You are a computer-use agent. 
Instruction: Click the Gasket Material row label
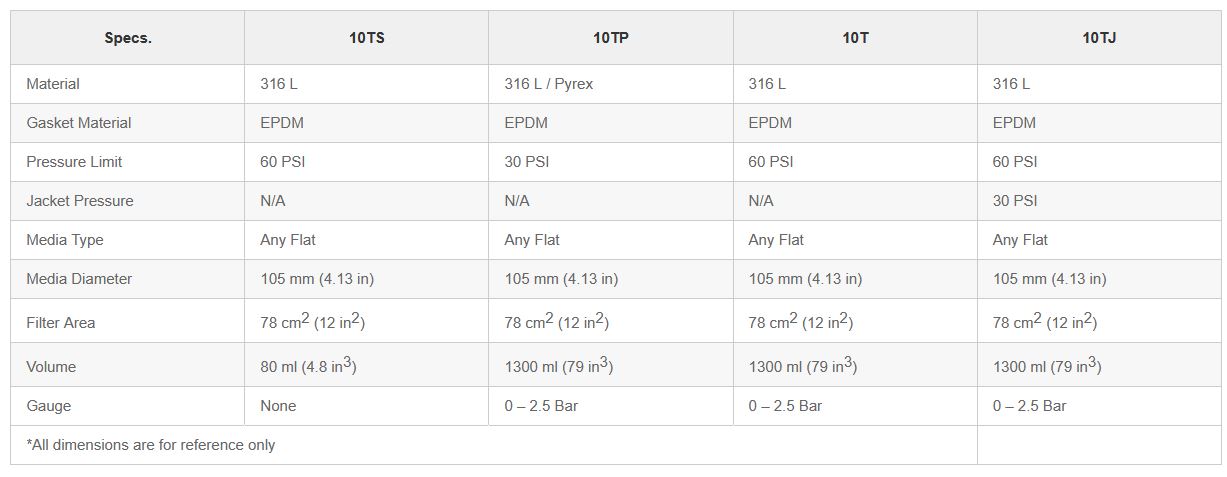pyautogui.click(x=79, y=123)
